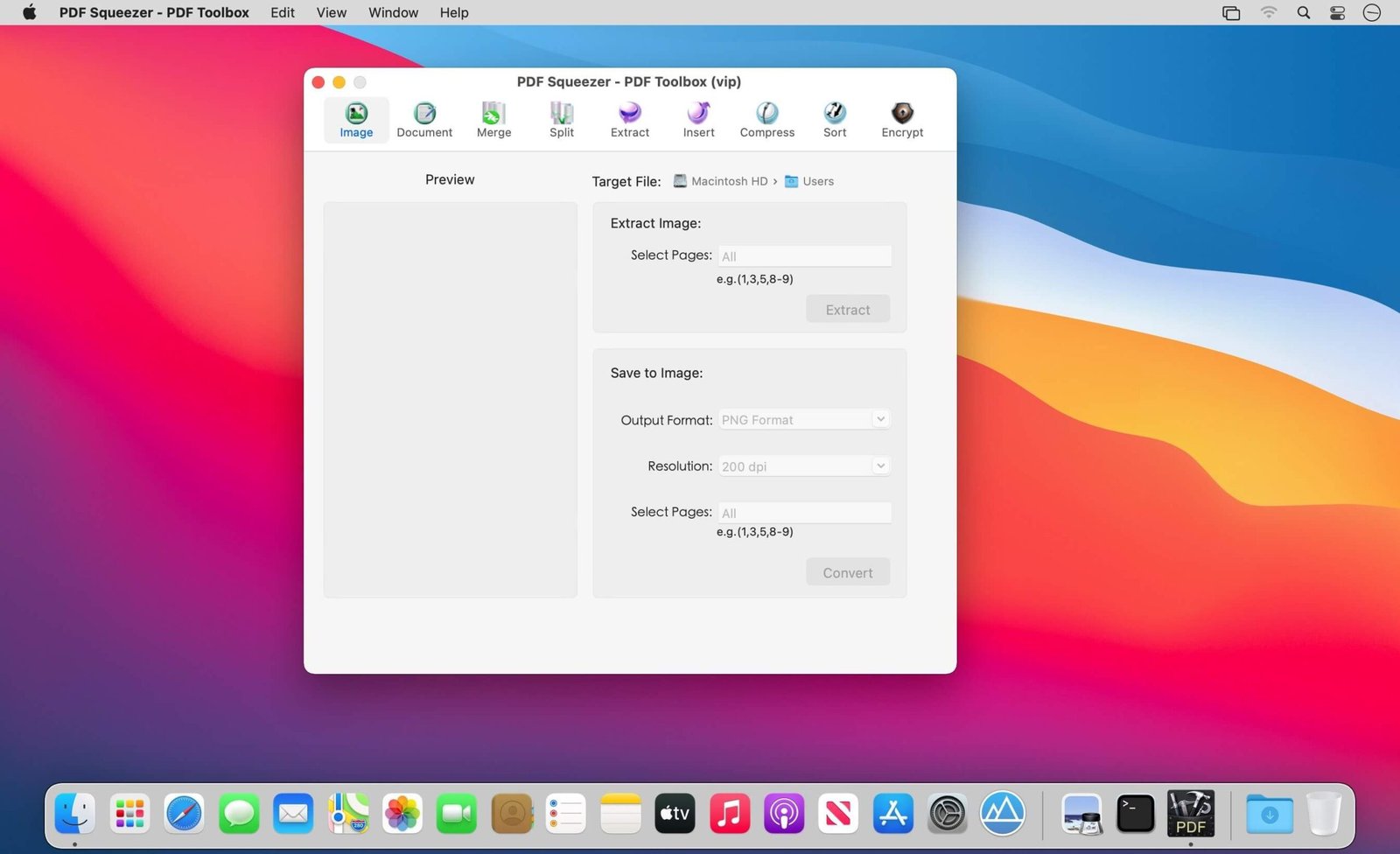
Task: Select Macintosh HD in the Target File path
Action: 728,181
